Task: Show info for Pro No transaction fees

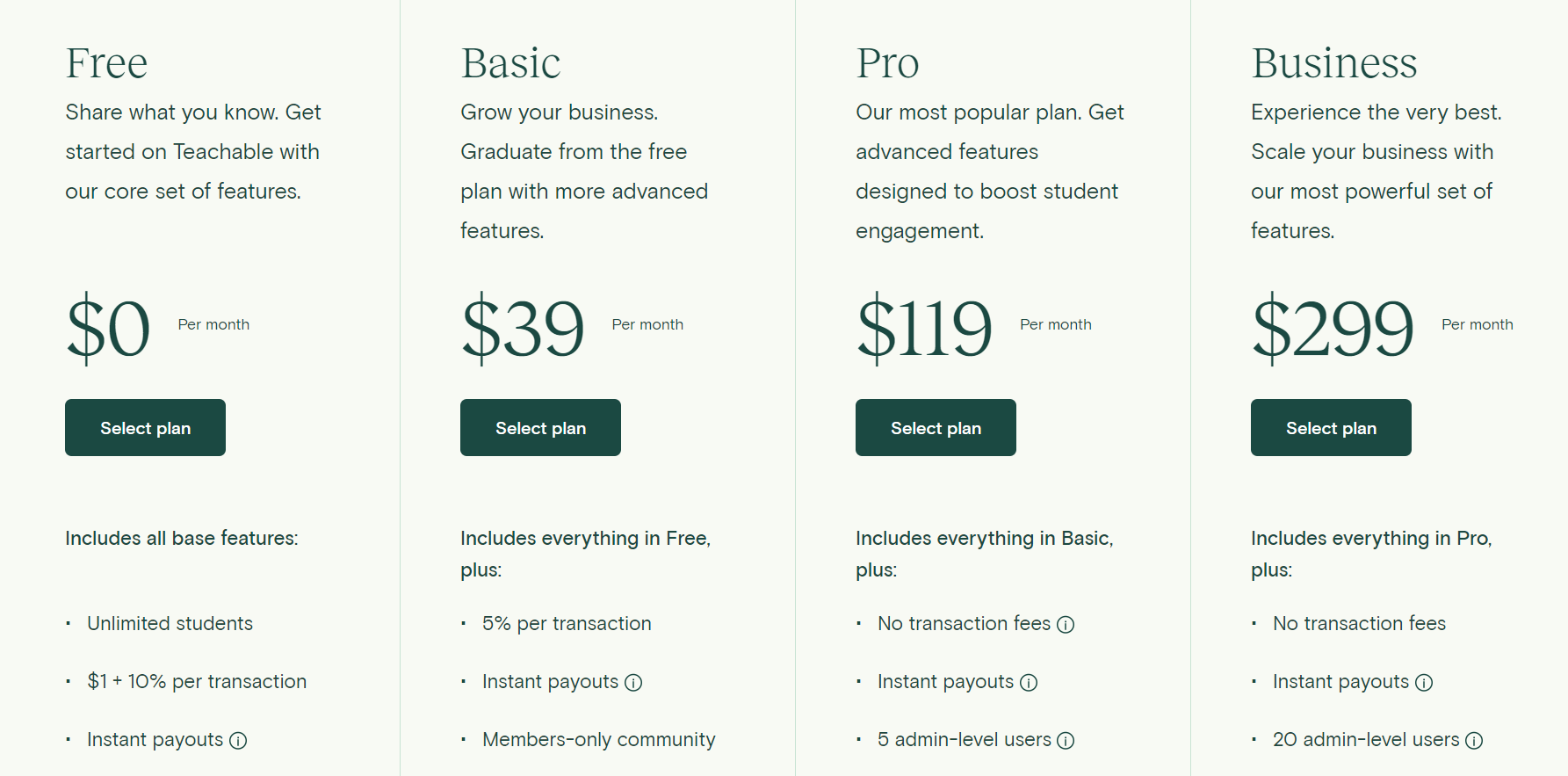Action: coord(1066,625)
